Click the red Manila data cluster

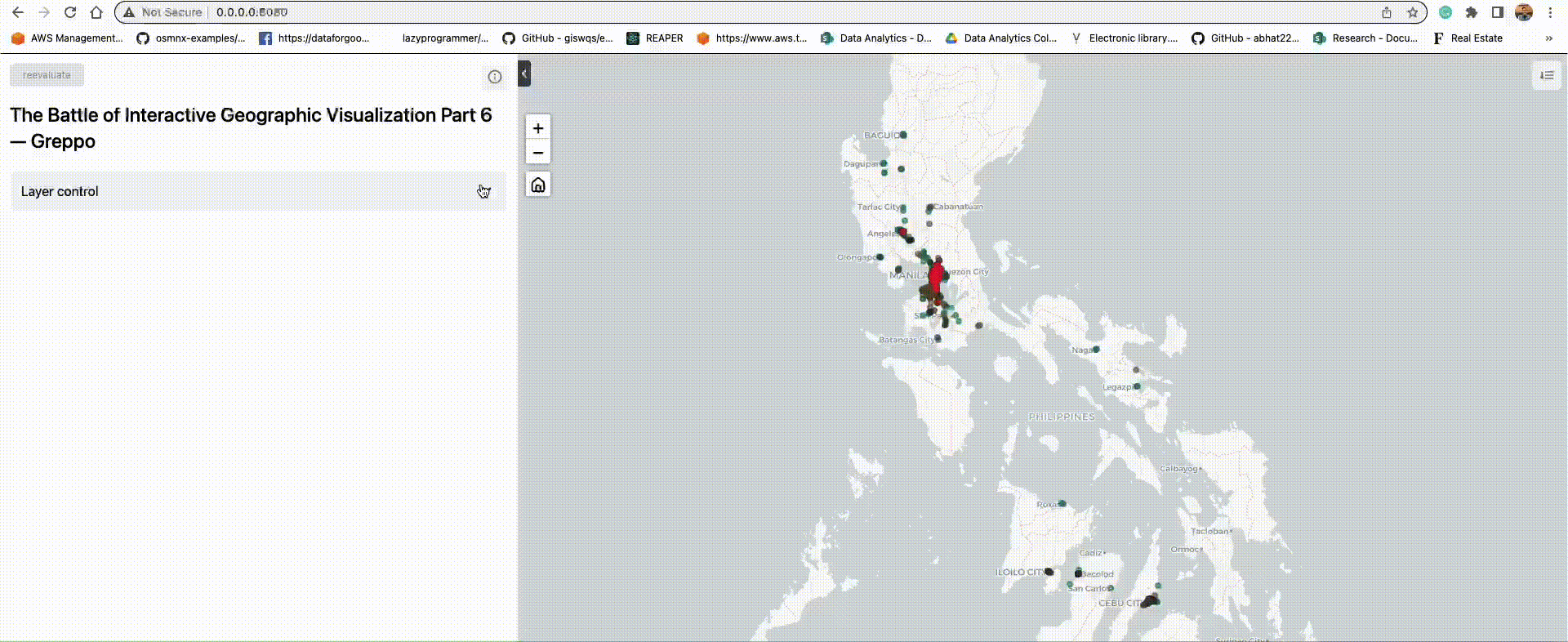pos(937,276)
